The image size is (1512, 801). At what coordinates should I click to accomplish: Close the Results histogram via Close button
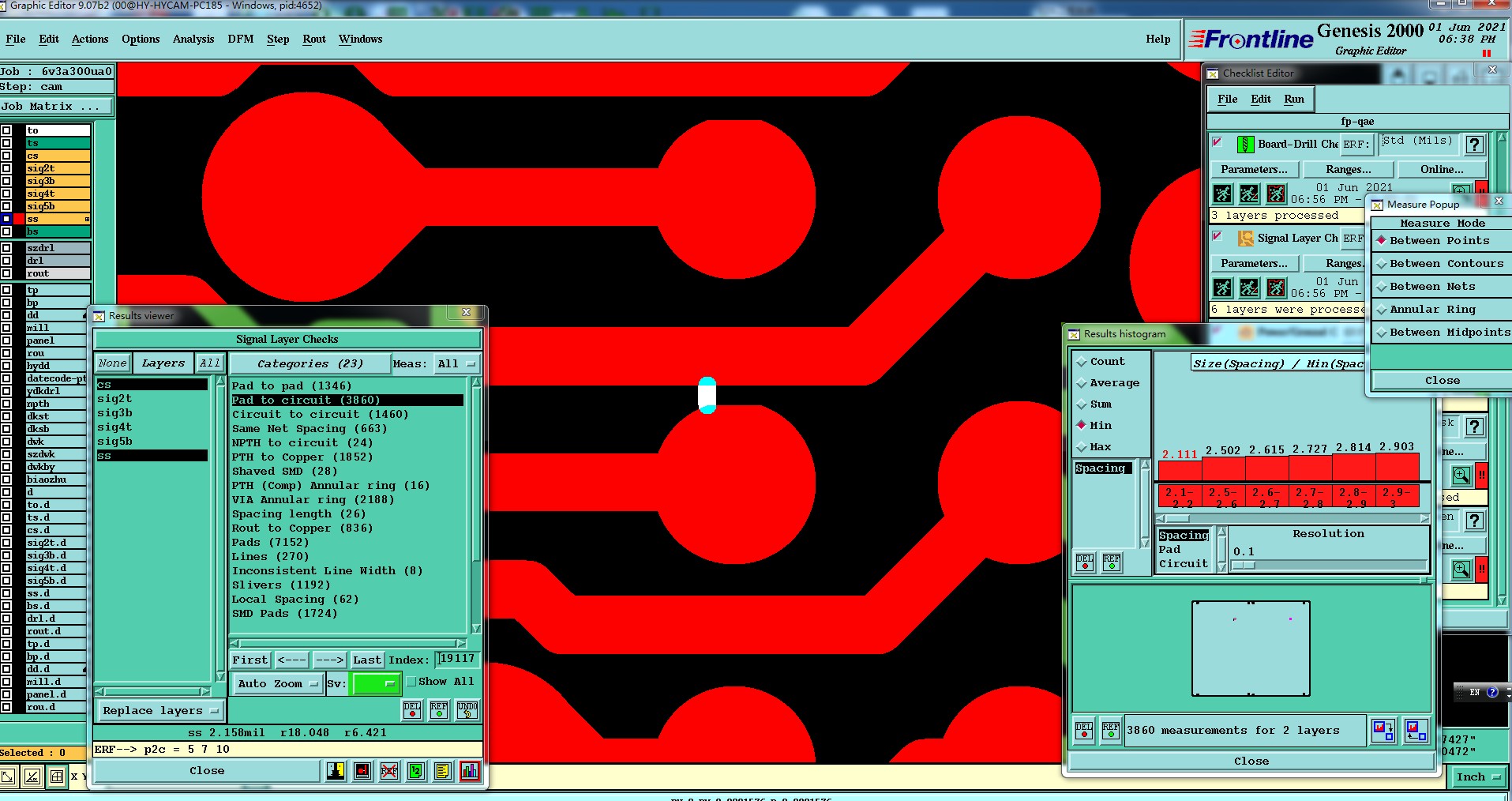(1251, 761)
